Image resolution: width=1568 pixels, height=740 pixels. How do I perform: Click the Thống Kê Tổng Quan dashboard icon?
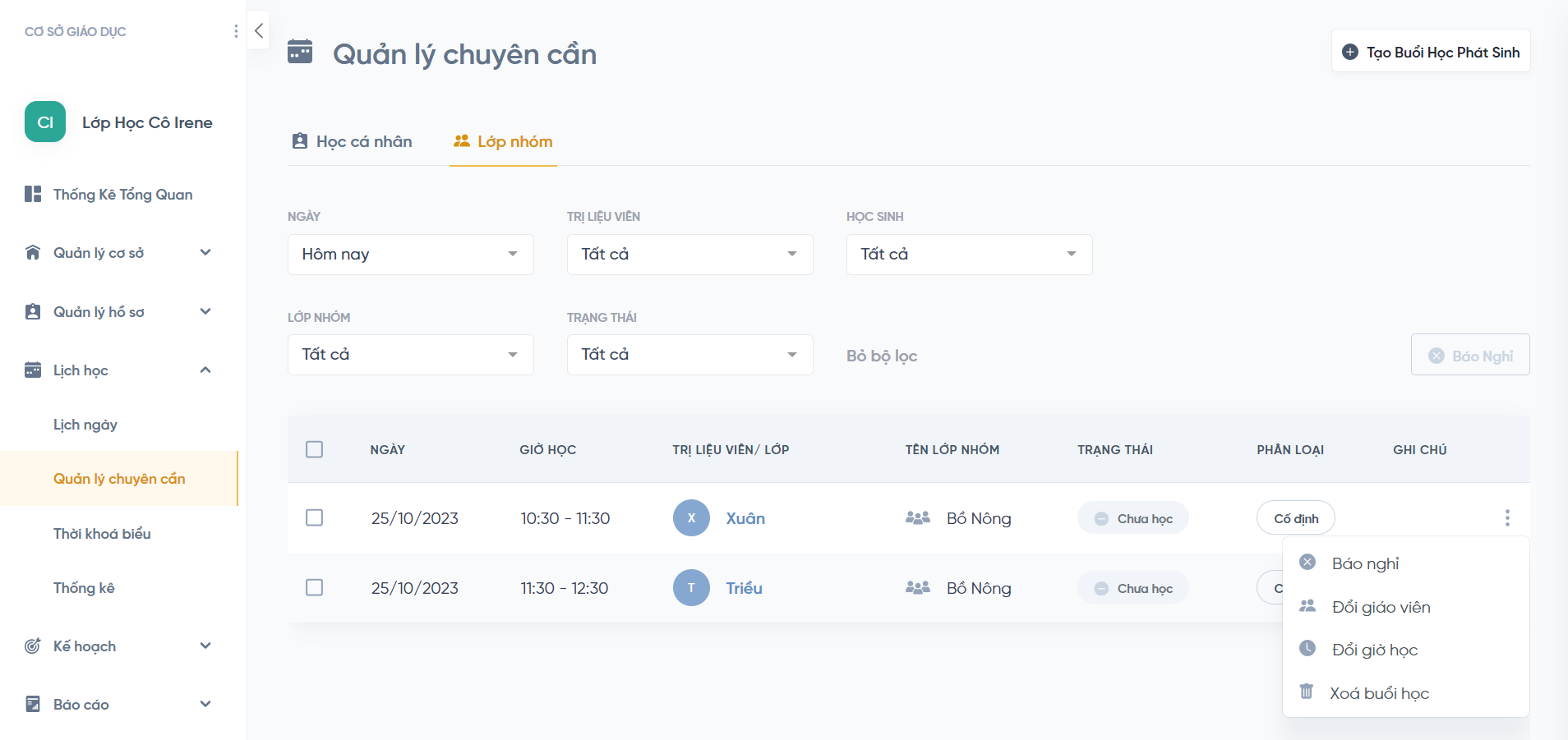(x=33, y=195)
